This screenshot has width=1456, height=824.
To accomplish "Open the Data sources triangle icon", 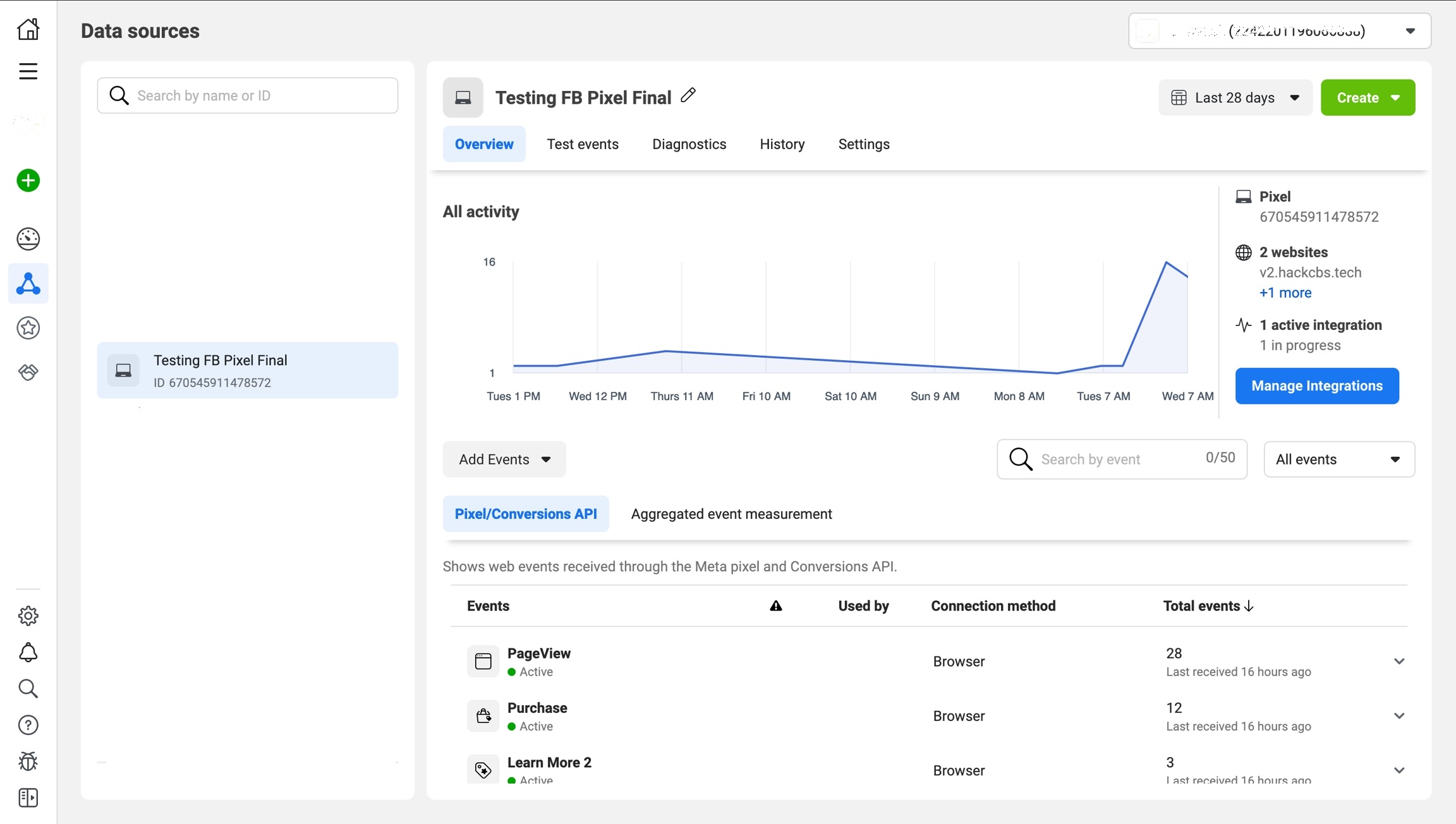I will 28,284.
